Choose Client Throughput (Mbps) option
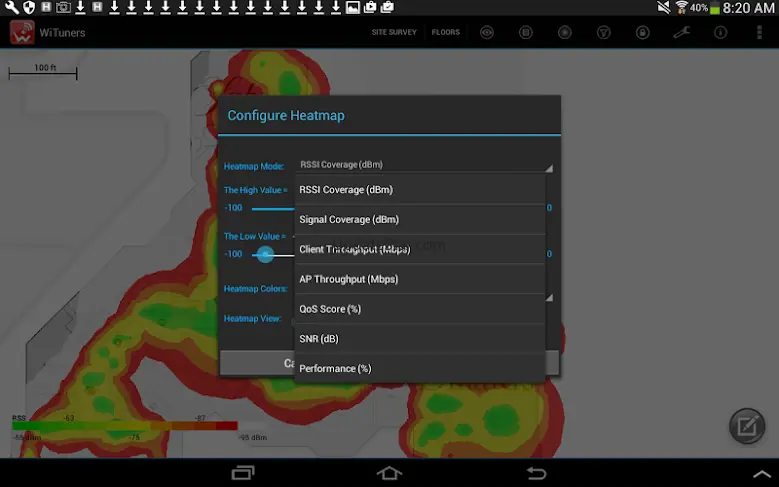779x487 pixels. [x=420, y=249]
